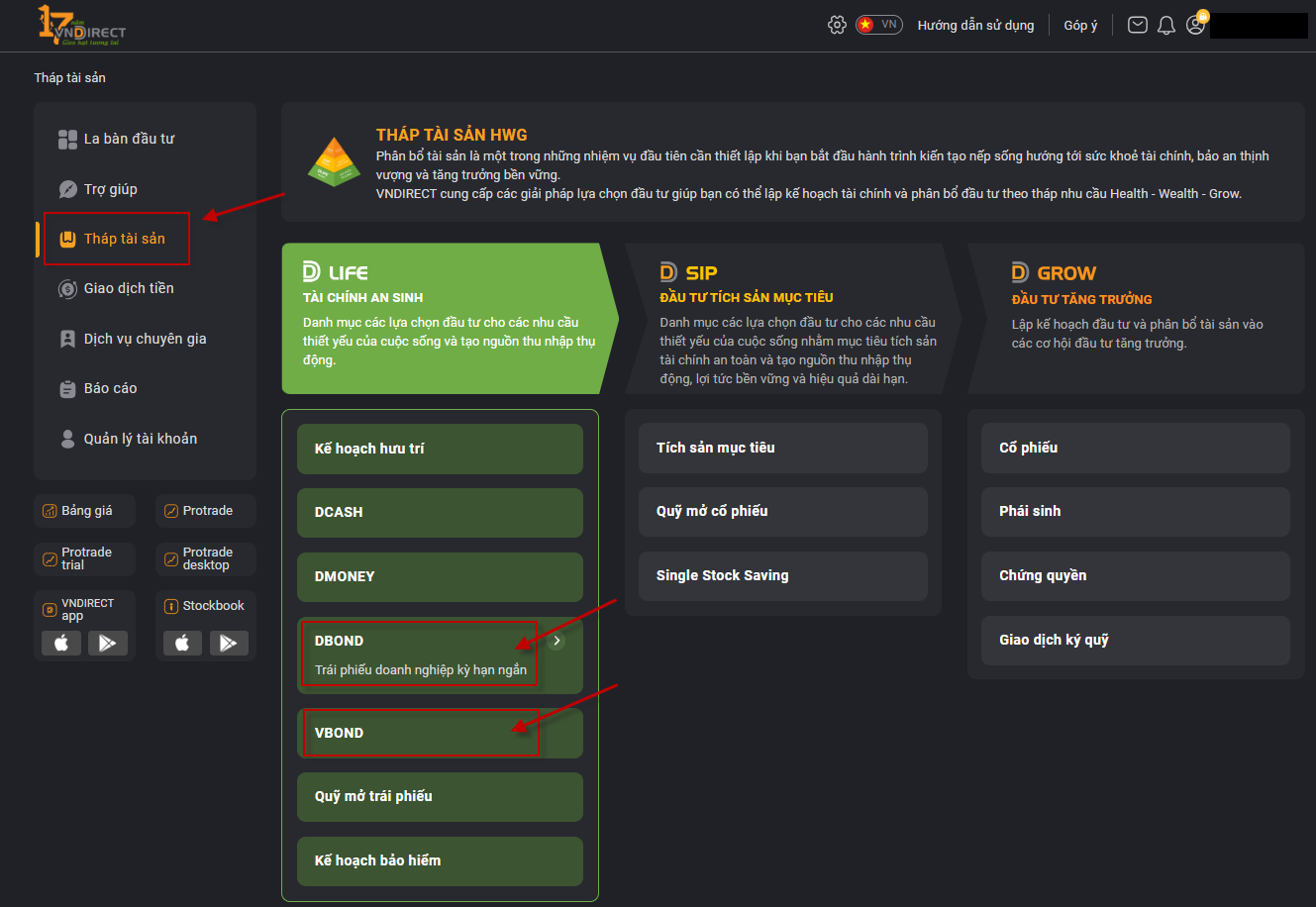Click the Bảng giá chart icon

pos(50,511)
